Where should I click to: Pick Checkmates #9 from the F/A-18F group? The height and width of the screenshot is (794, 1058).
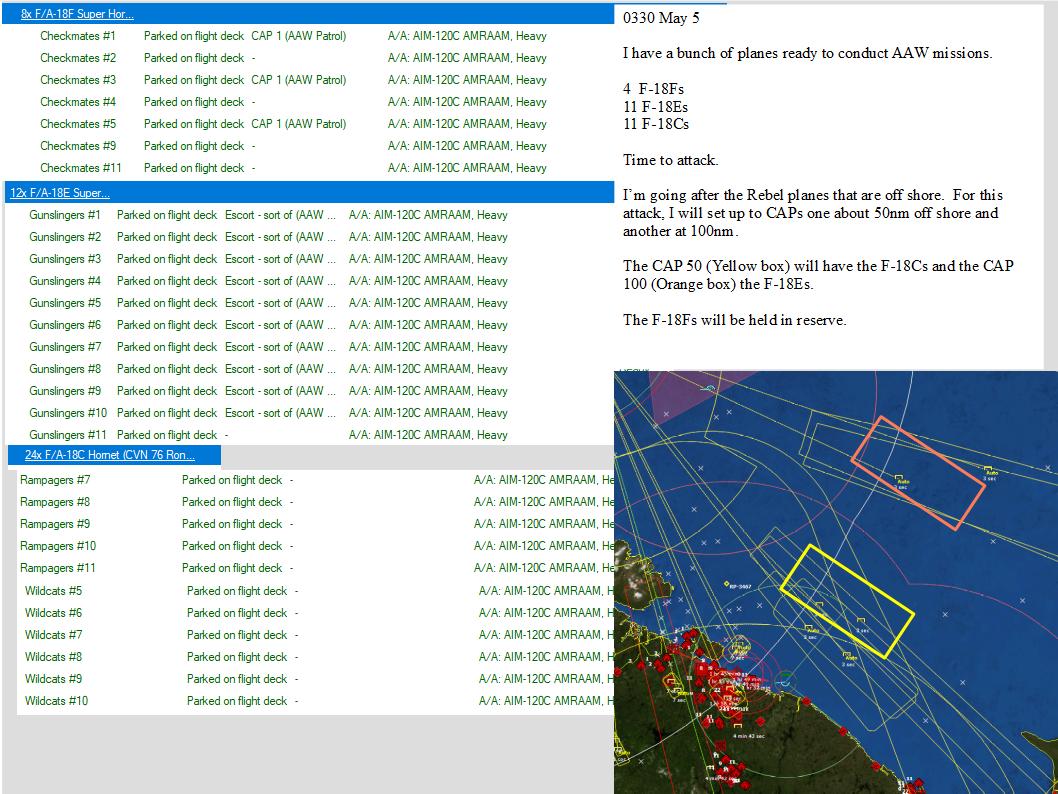click(x=78, y=146)
